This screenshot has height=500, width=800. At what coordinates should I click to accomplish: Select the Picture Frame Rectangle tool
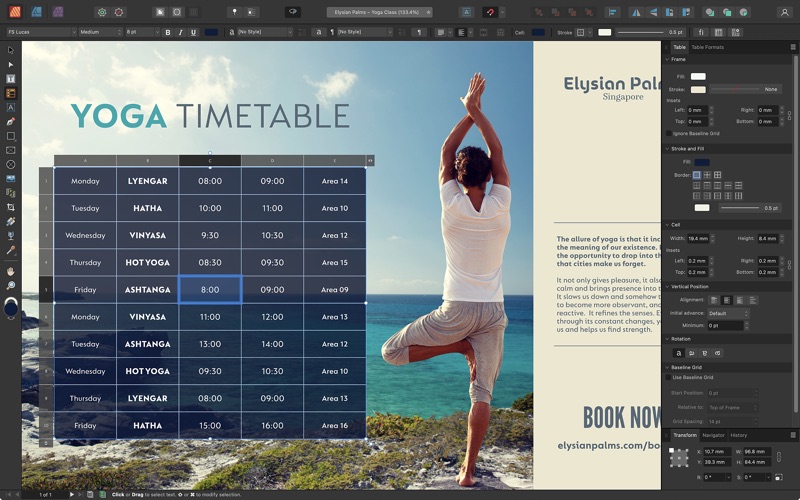[x=11, y=151]
